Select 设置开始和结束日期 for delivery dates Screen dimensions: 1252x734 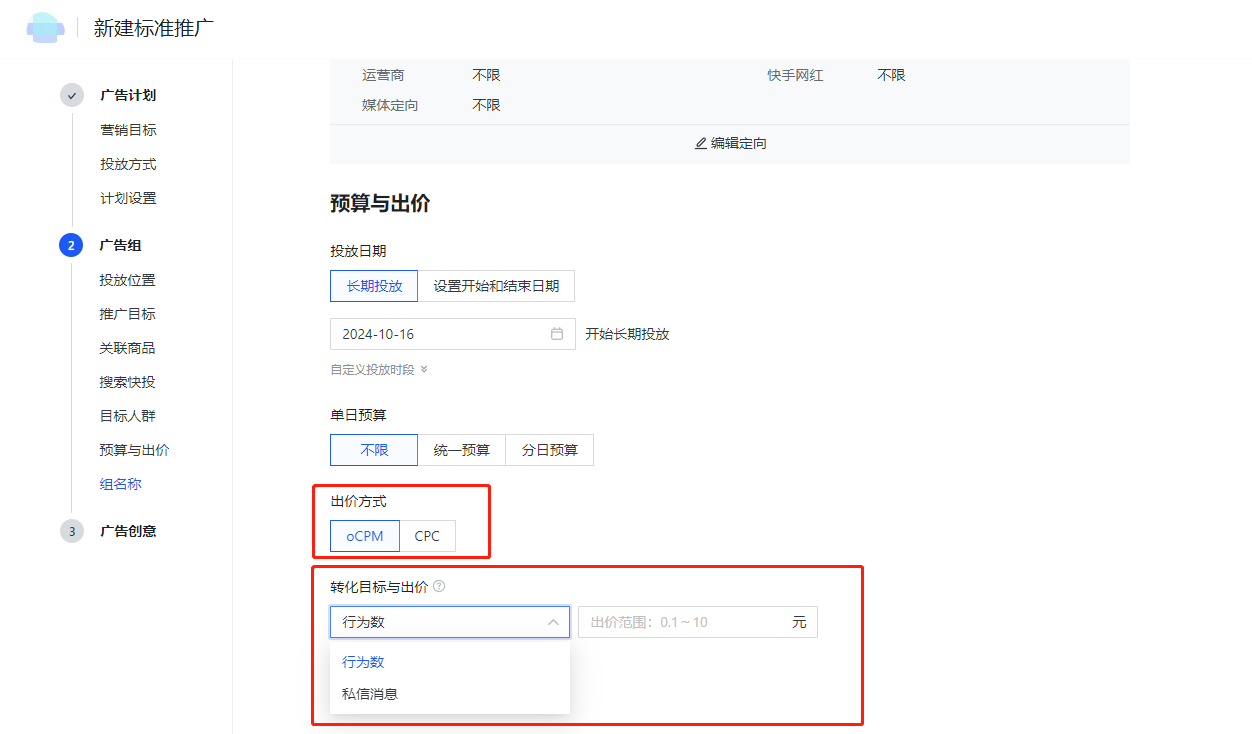[496, 285]
